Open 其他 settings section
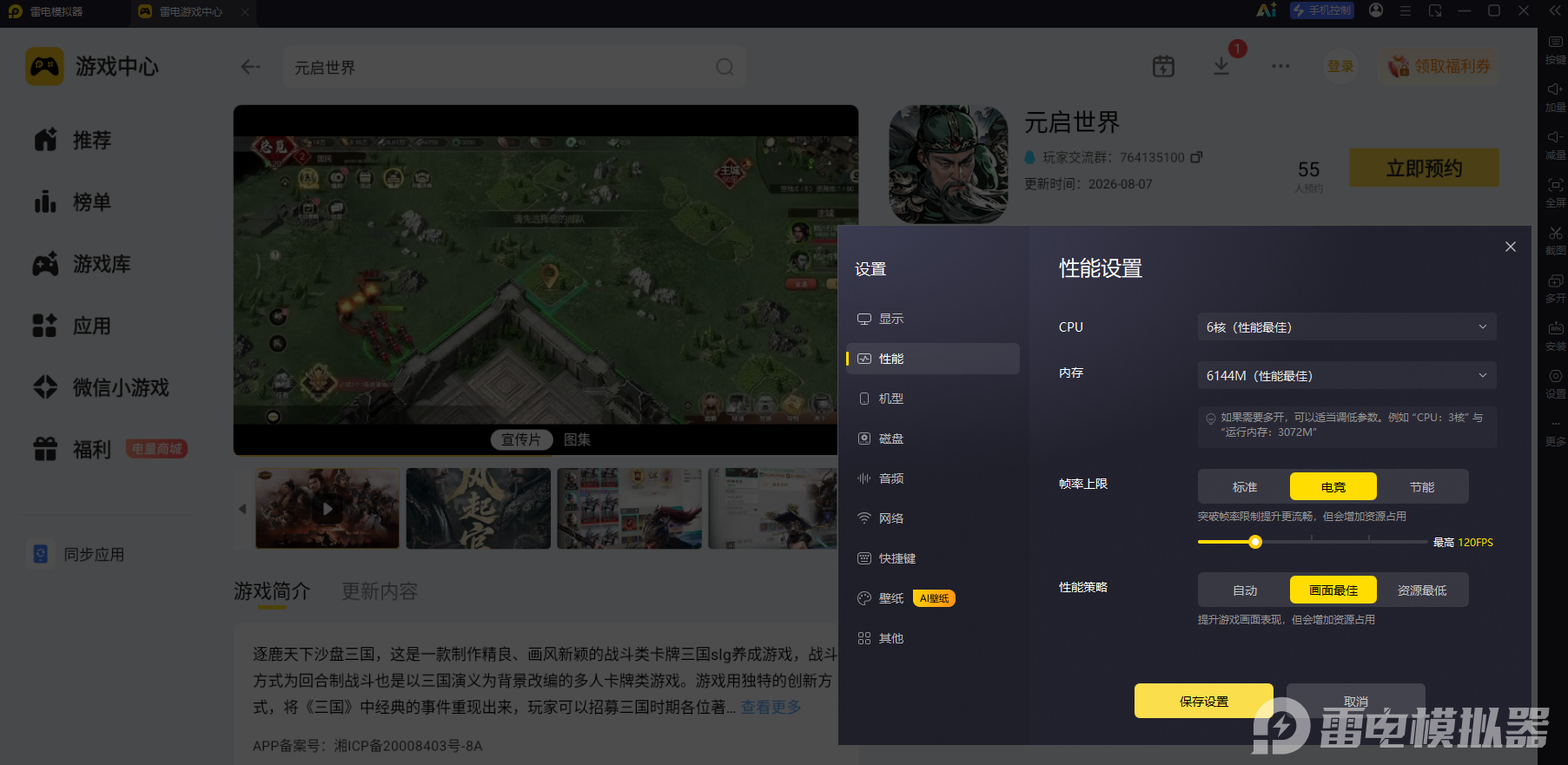1568x765 pixels. pyautogui.click(x=933, y=638)
